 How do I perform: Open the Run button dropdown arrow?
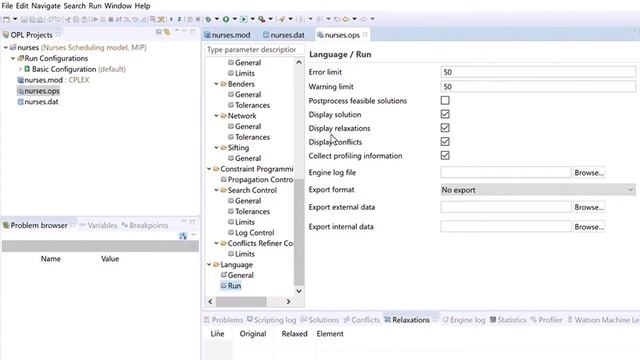pos(235,19)
